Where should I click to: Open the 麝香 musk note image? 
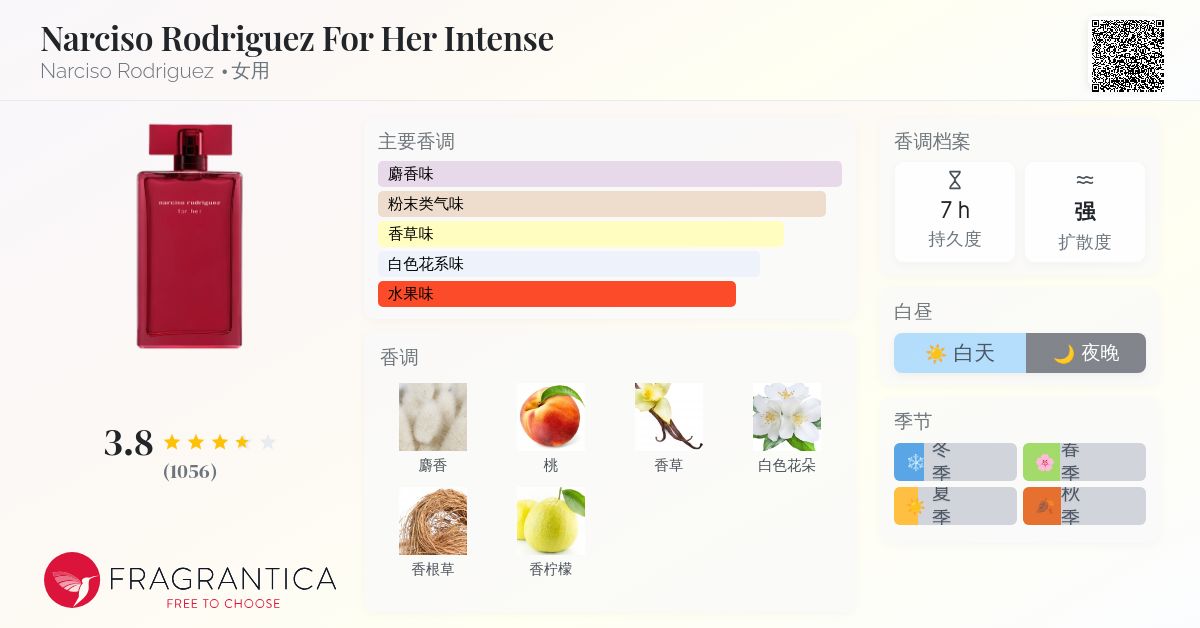(433, 417)
